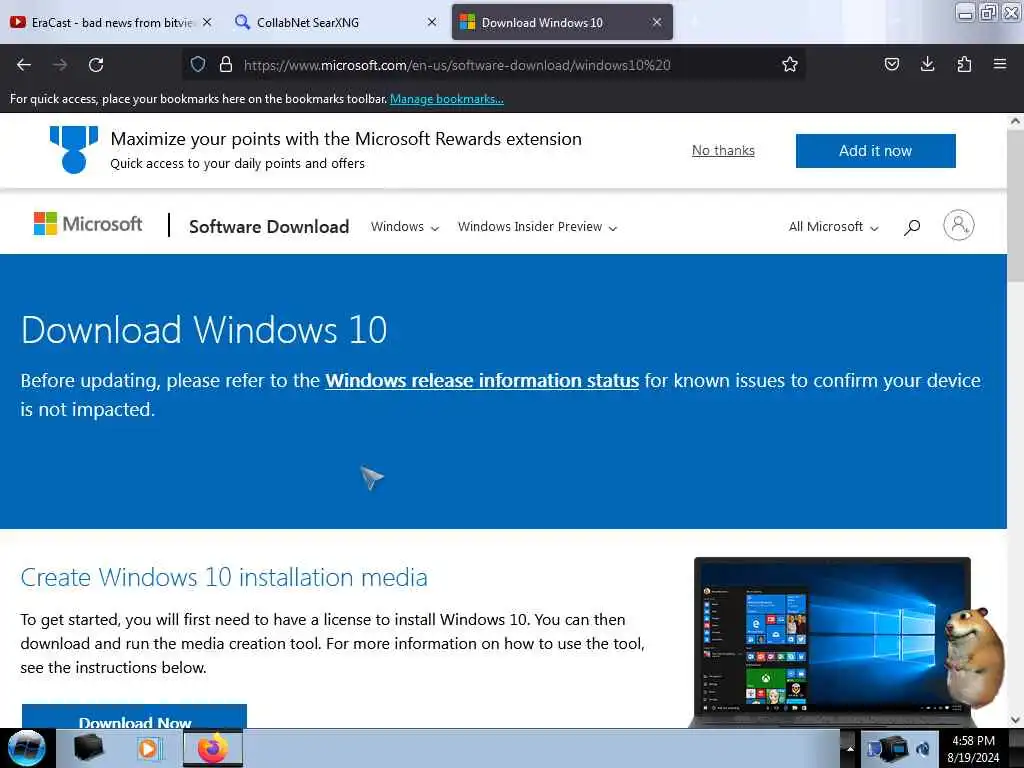Expand Windows Insider Preview dropdown
Viewport: 1024px width, 768px height.
point(537,227)
